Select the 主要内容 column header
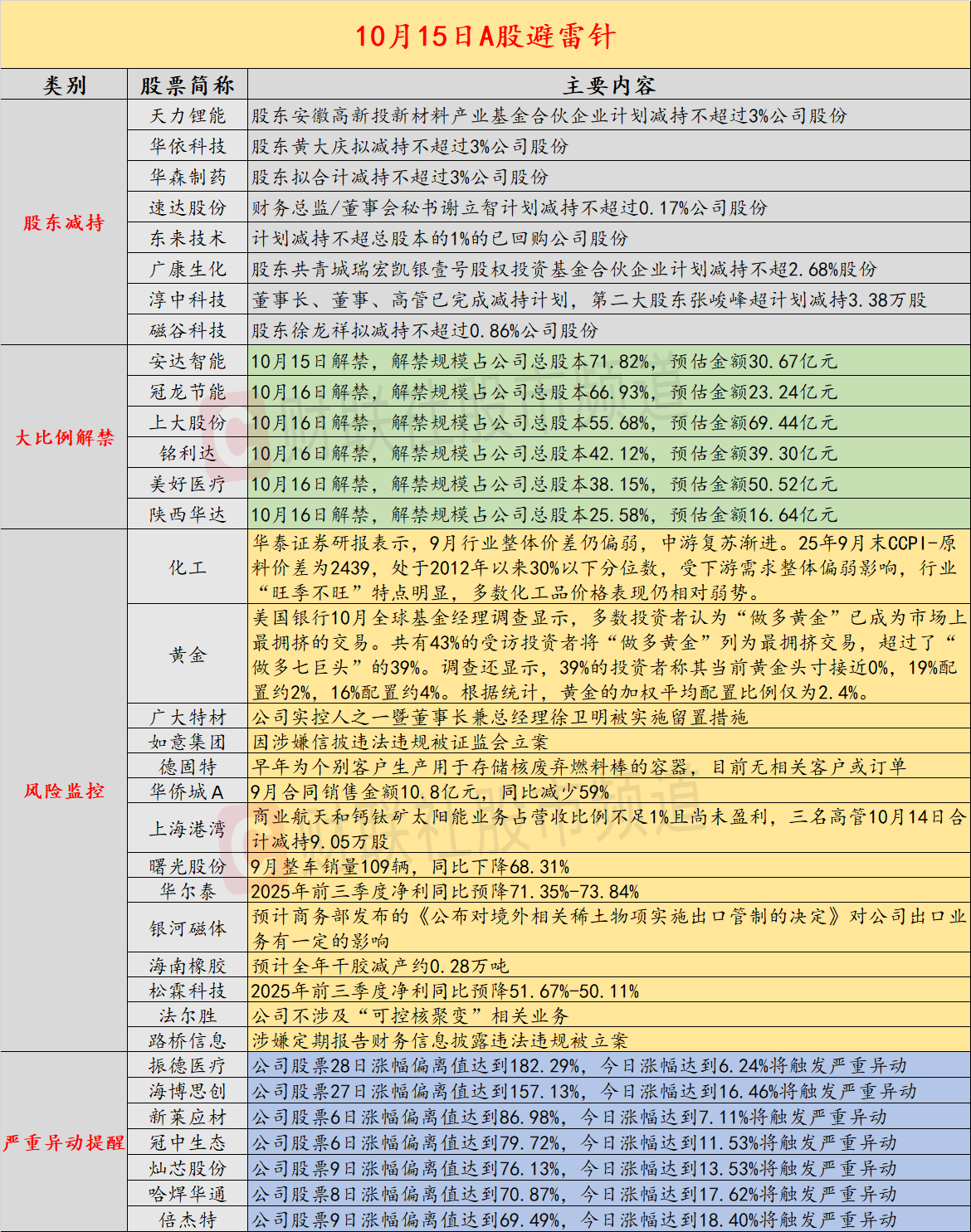Screen dimensions: 971x1232 point(609,85)
